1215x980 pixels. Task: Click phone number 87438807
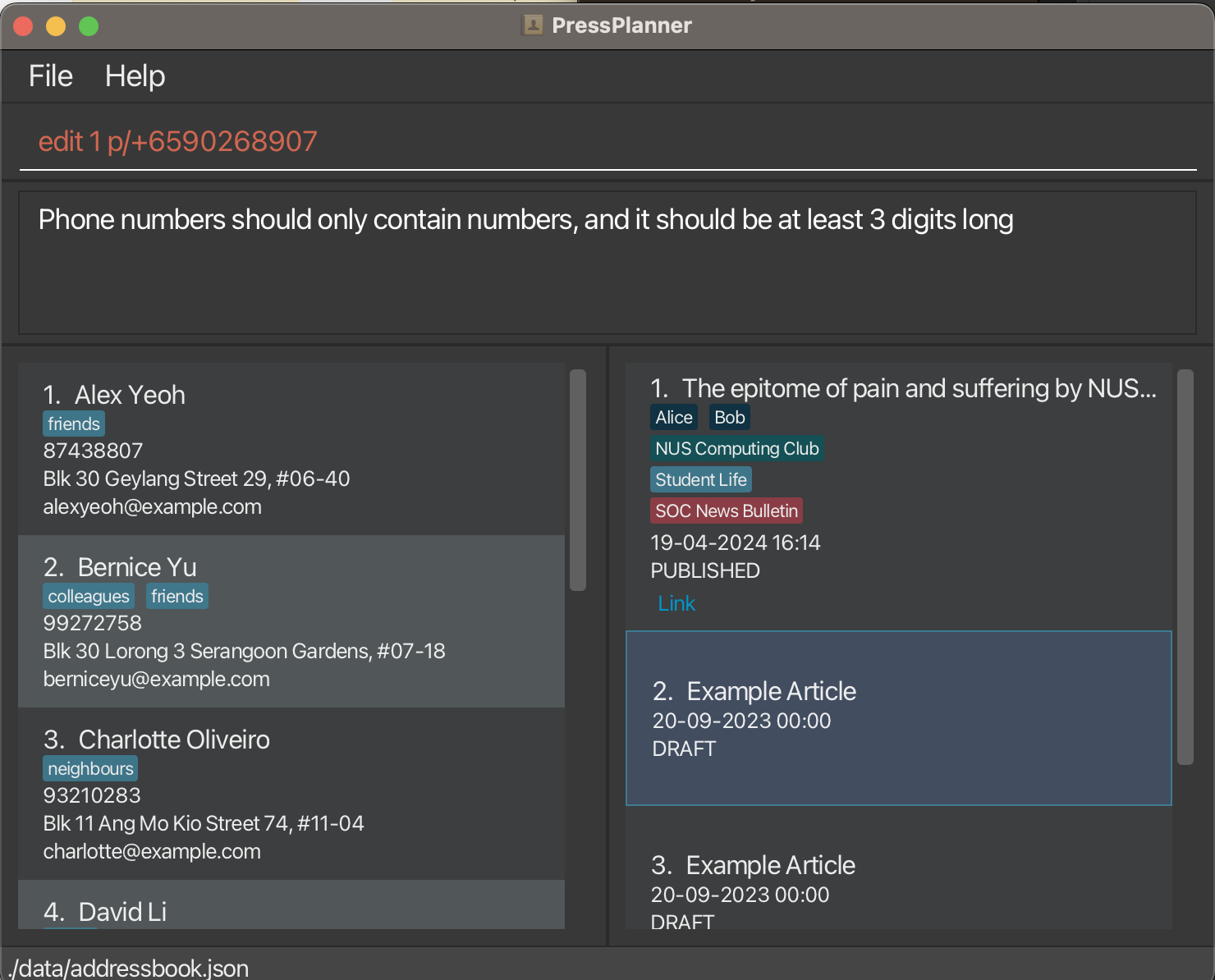pyautogui.click(x=93, y=451)
